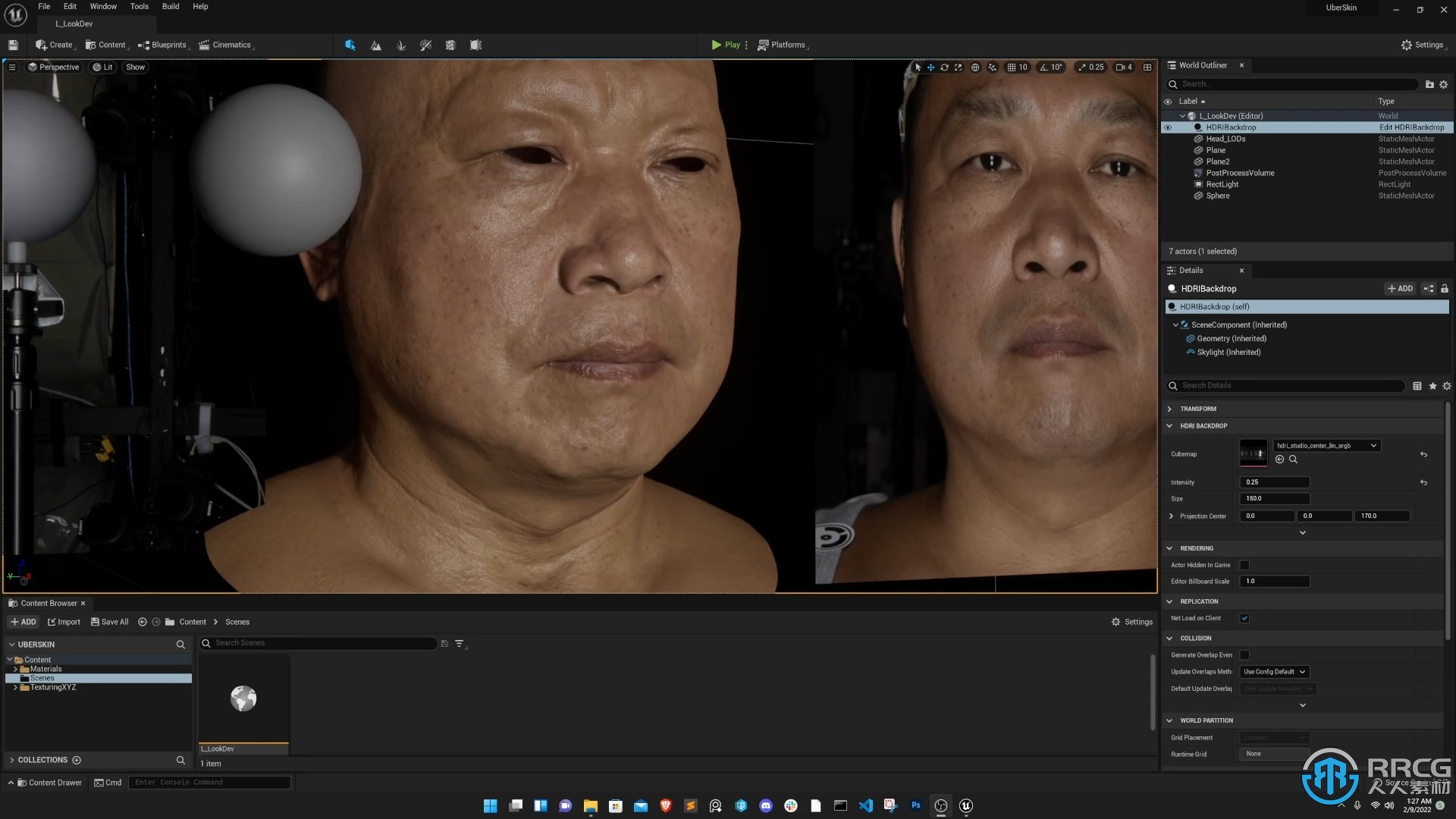The width and height of the screenshot is (1456, 819).
Task: Select the Content Browser tab
Action: click(x=49, y=604)
